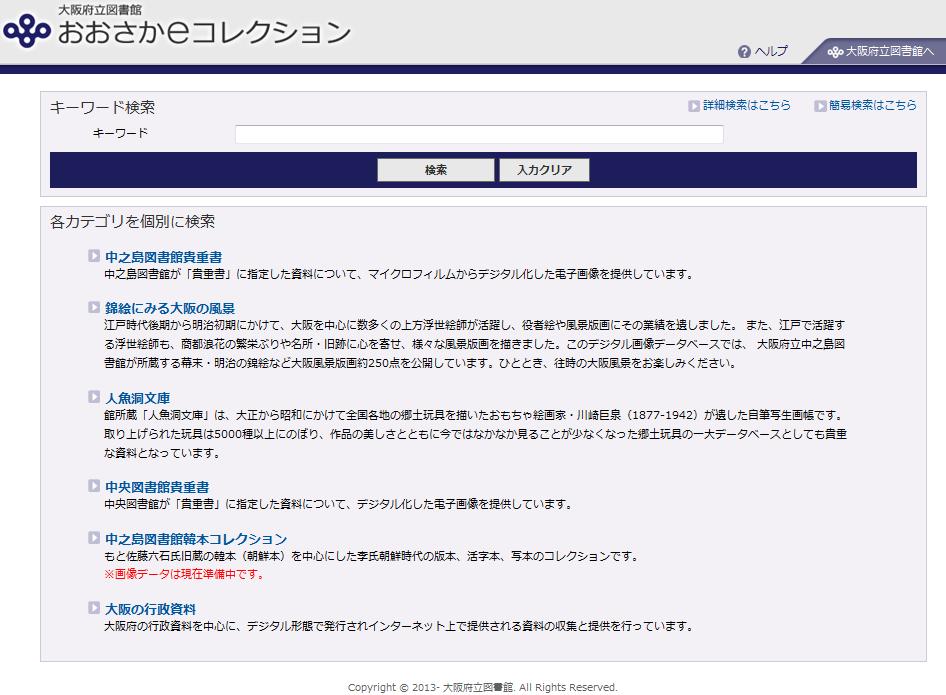This screenshot has height=695, width=946.
Task: Open 中央図書館貴重書 category
Action: click(x=157, y=487)
